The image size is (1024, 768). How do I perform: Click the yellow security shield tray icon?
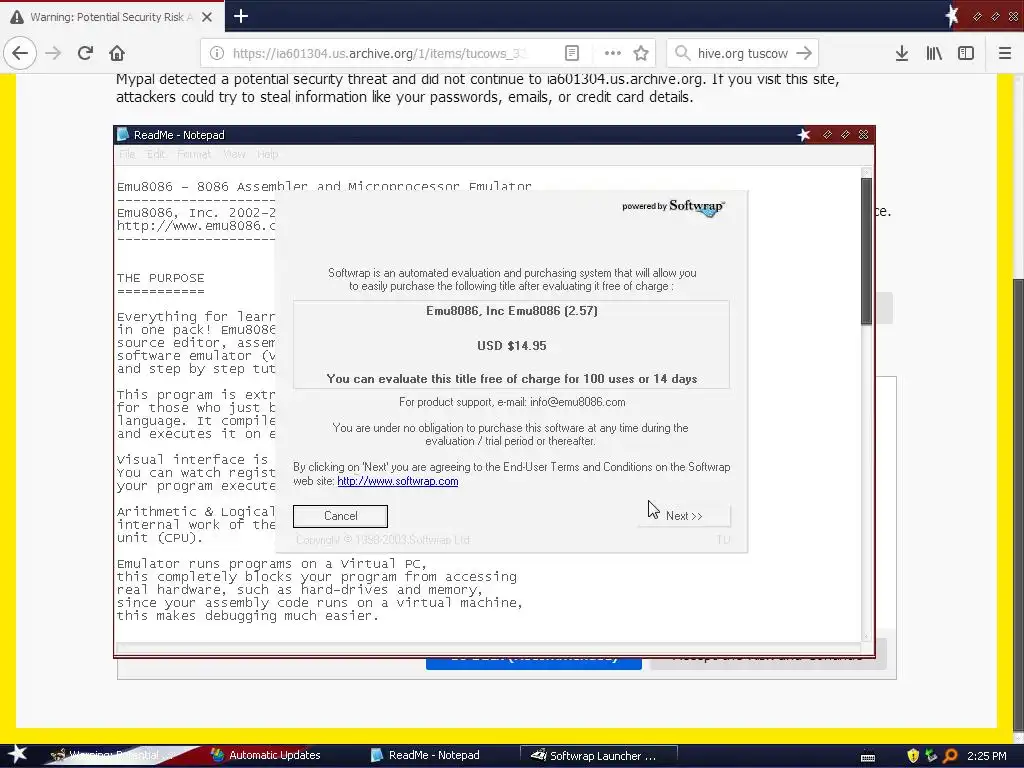pyautogui.click(x=913, y=756)
